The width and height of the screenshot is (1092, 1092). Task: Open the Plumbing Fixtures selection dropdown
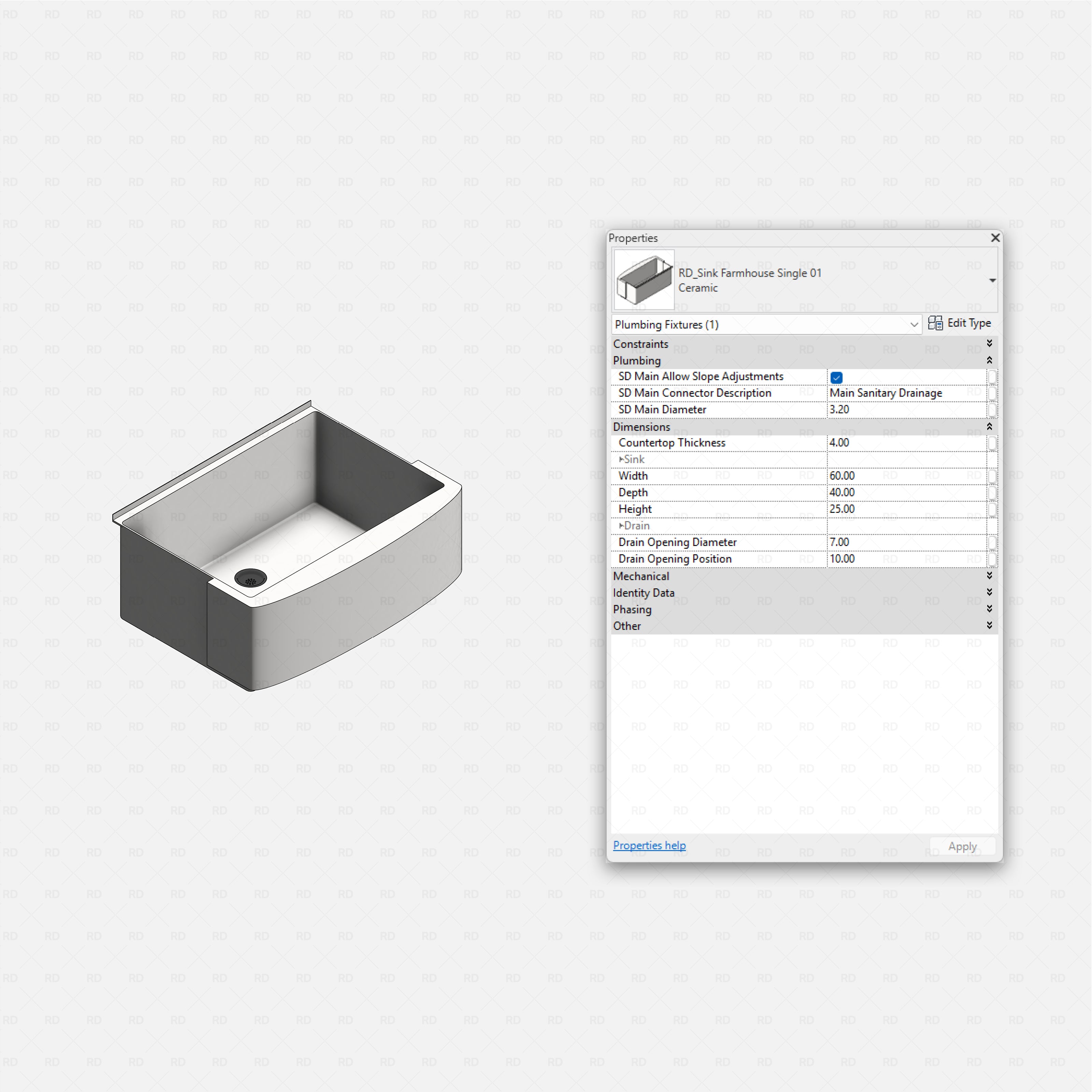914,325
